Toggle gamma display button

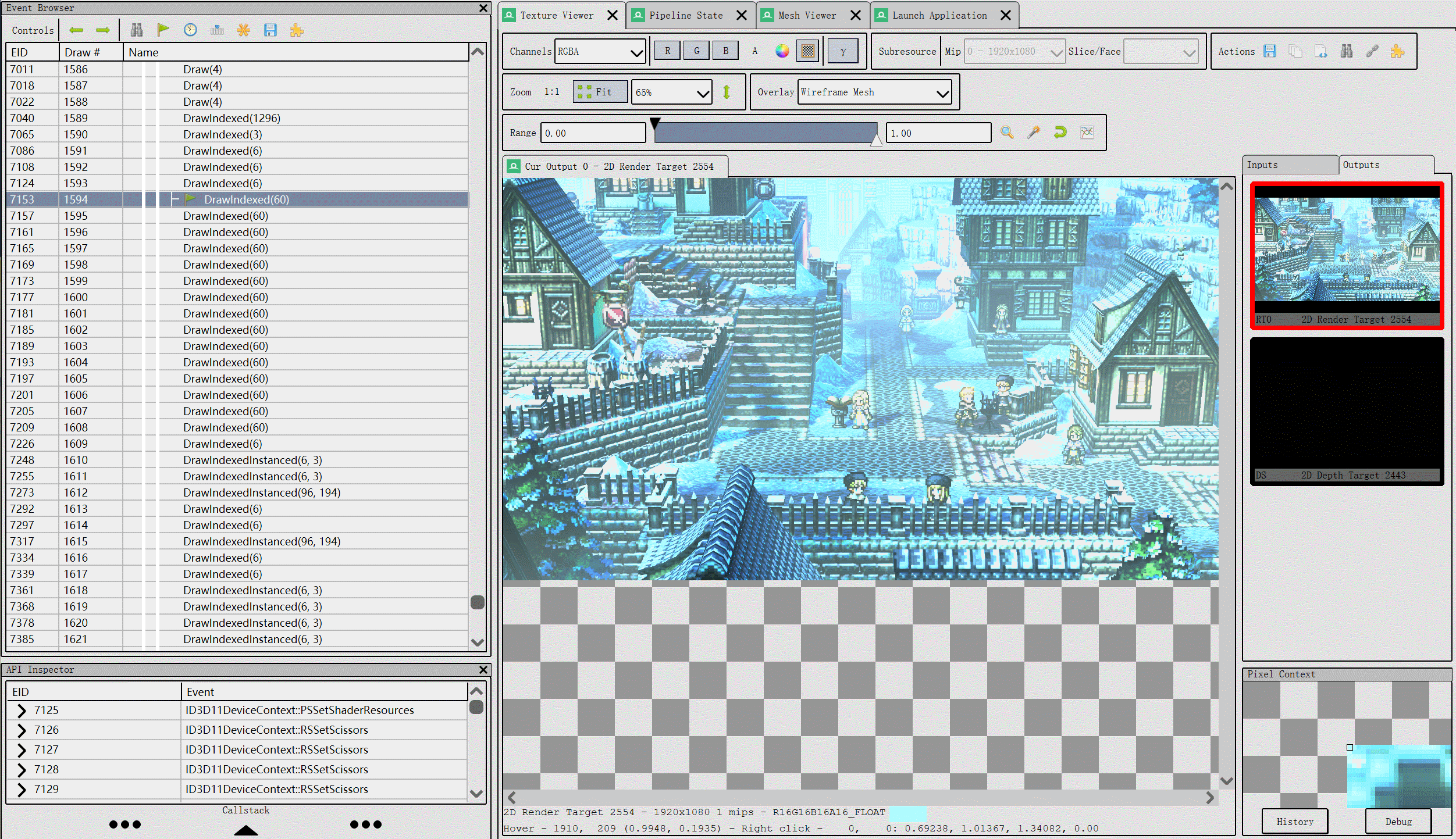click(843, 51)
